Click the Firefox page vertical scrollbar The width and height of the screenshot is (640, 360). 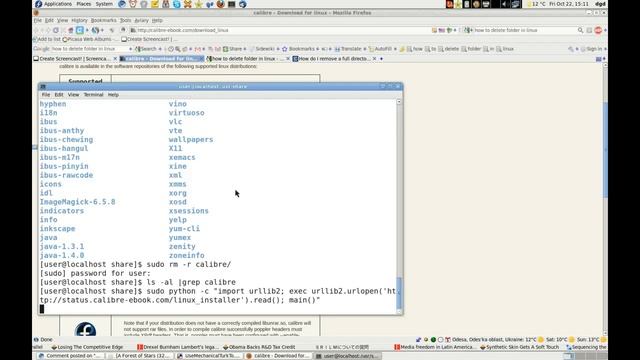605,199
